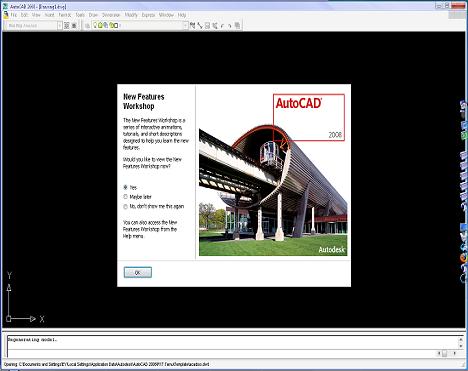
Task: Select No, don't show me this again
Action: coord(126,206)
